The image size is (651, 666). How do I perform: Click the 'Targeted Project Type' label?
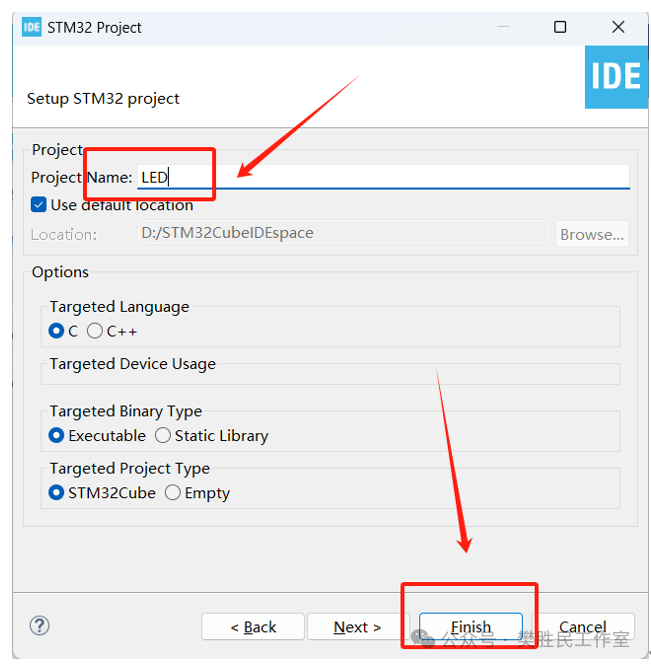click(x=130, y=468)
